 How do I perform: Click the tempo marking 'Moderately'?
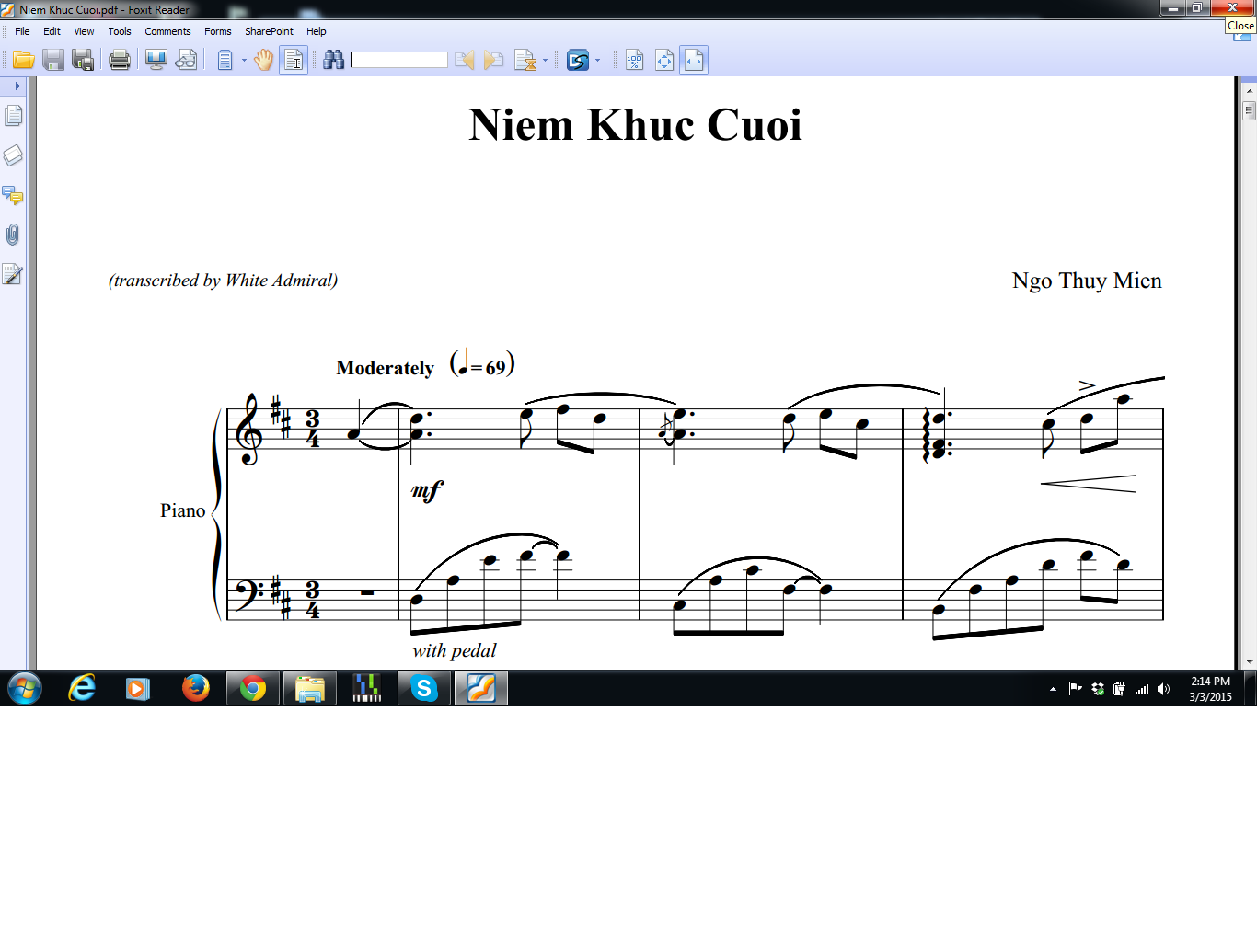pyautogui.click(x=385, y=368)
